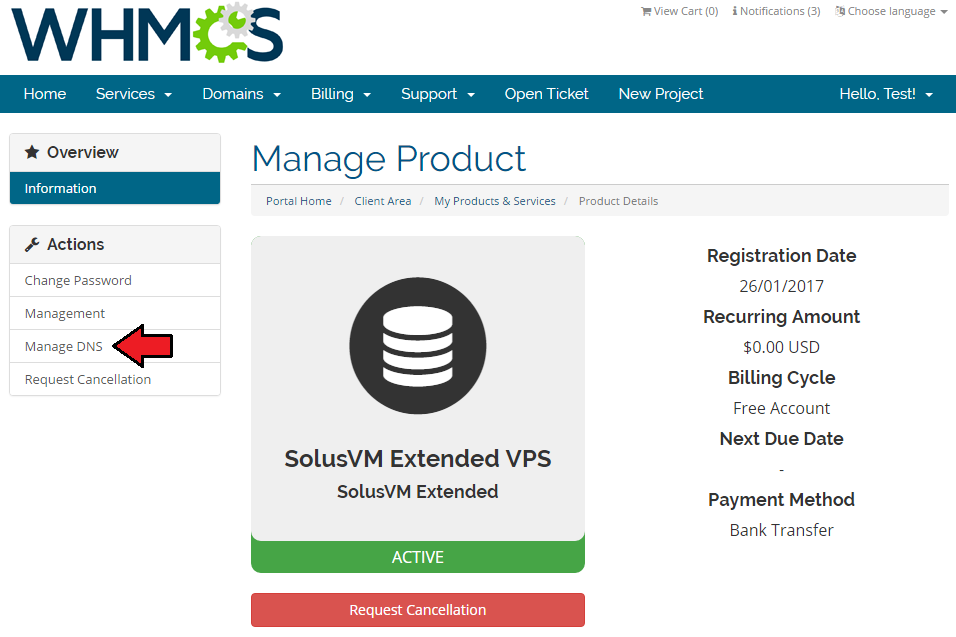The height and width of the screenshot is (637, 956).
Task: Click SolusVM Extended group label
Action: click(418, 491)
